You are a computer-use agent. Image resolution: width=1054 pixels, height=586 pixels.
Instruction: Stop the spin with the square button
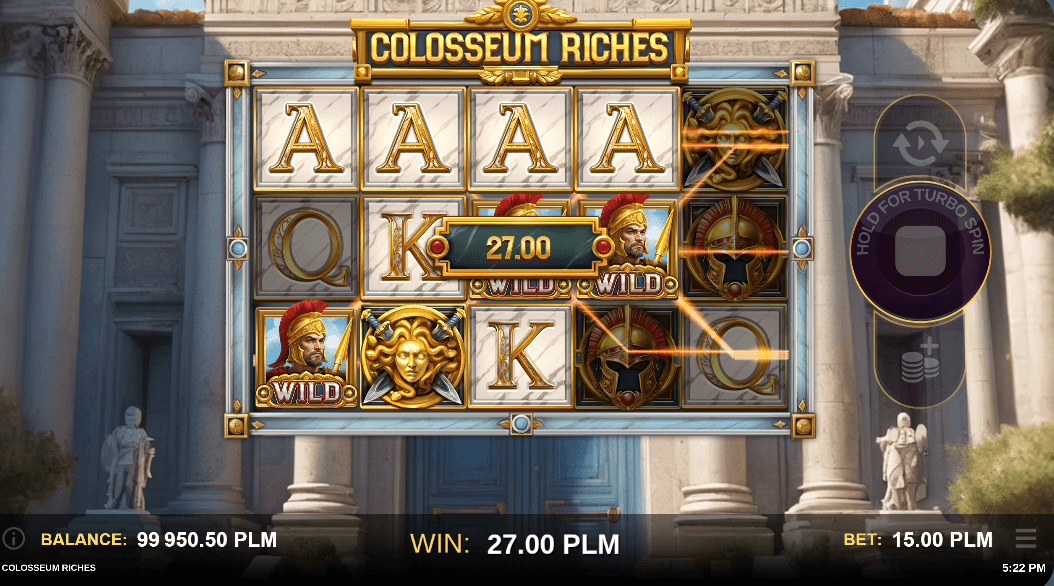tap(920, 251)
